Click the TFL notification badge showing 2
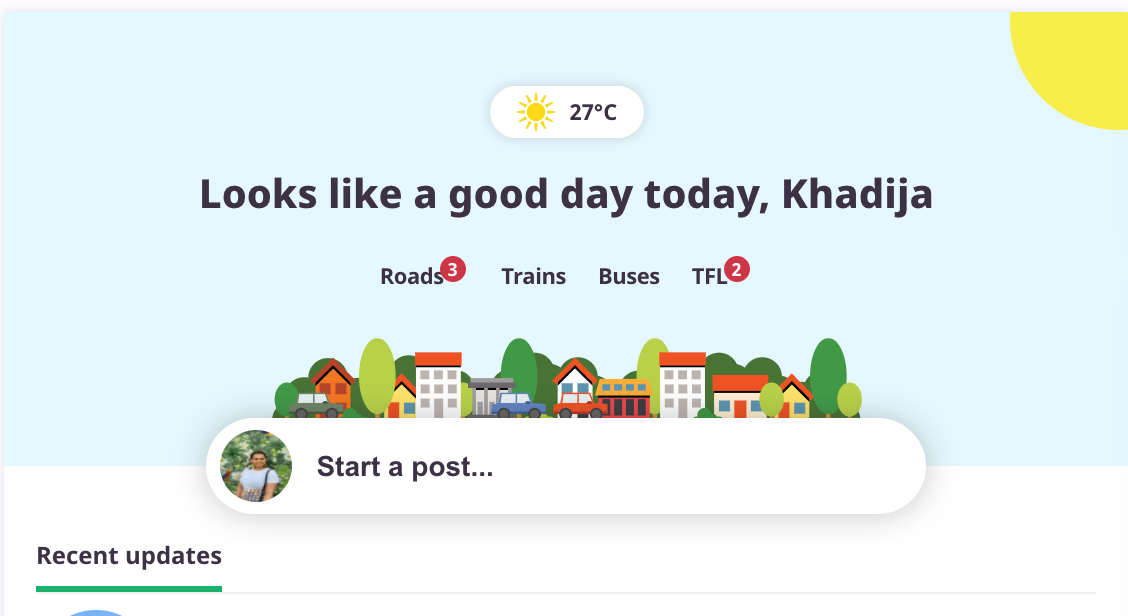 (x=737, y=269)
